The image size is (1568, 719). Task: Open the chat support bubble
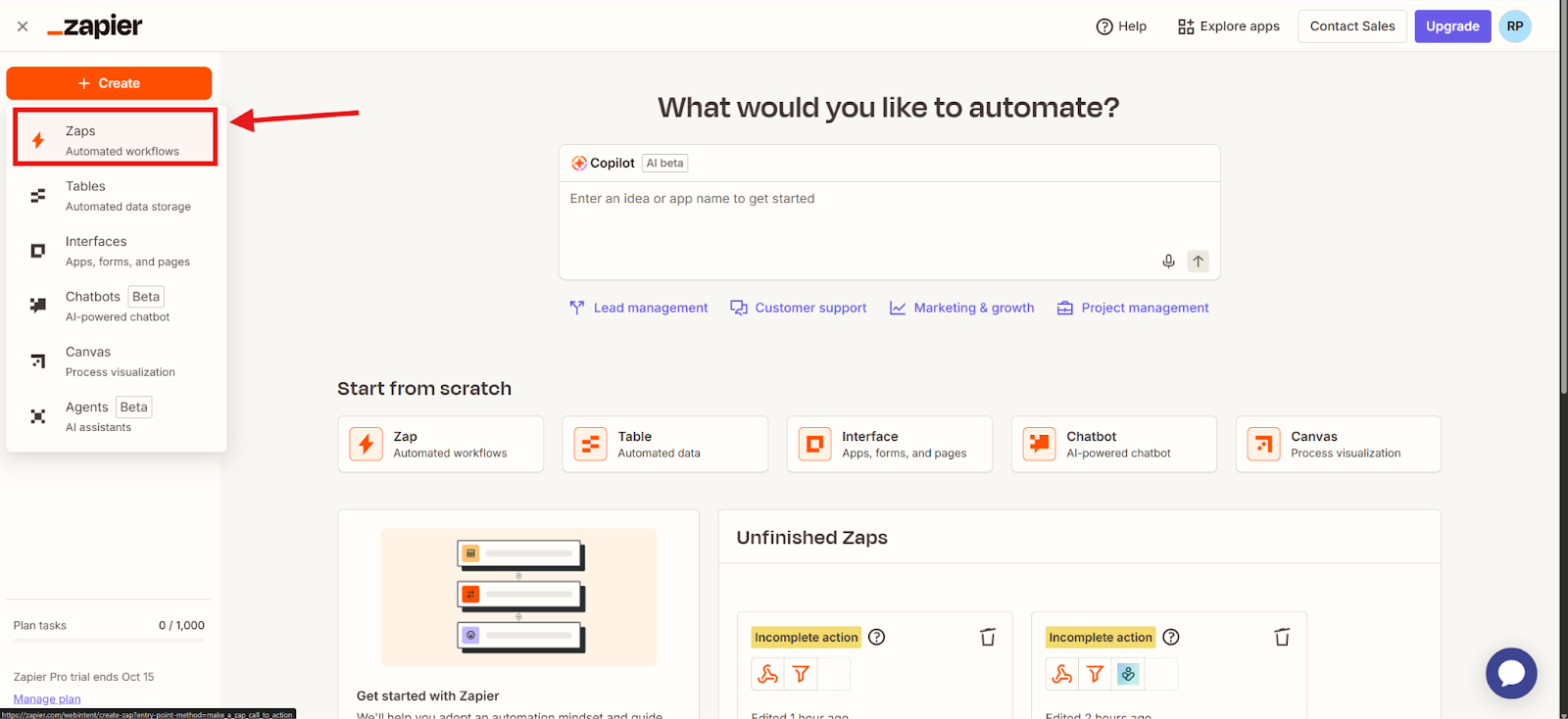[x=1511, y=673]
